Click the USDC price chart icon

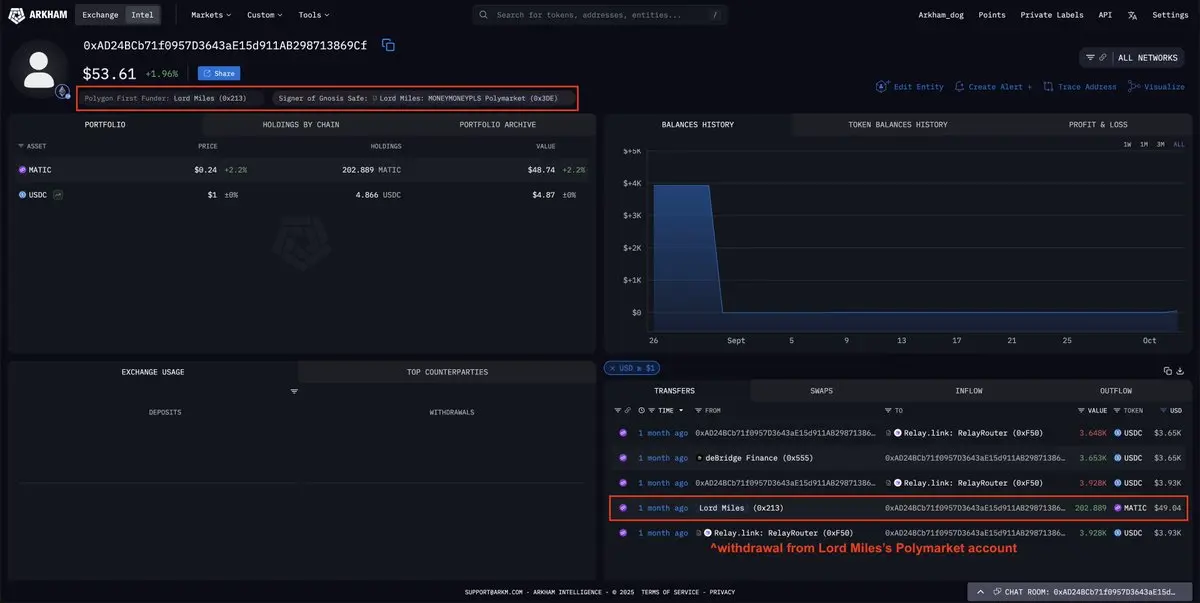pyautogui.click(x=58, y=195)
